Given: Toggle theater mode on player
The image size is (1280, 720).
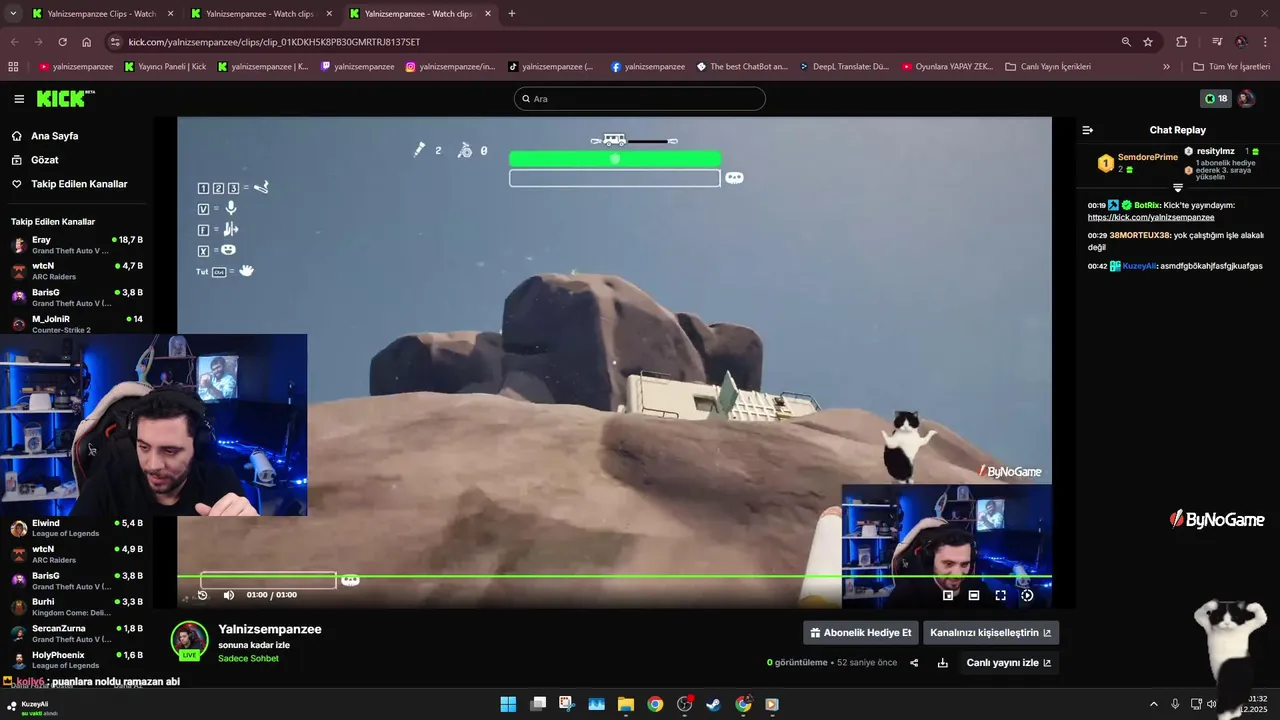Looking at the screenshot, I should point(974,595).
